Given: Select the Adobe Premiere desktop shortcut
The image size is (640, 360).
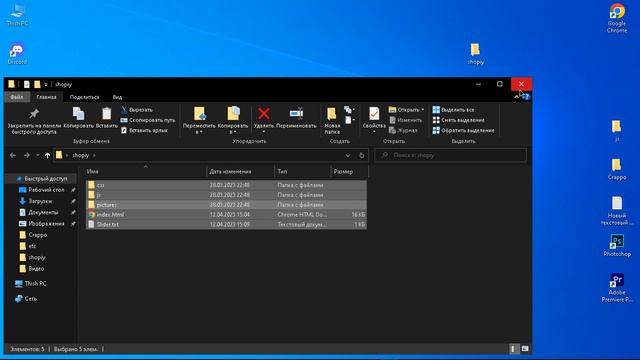Looking at the screenshot, I should (x=617, y=288).
